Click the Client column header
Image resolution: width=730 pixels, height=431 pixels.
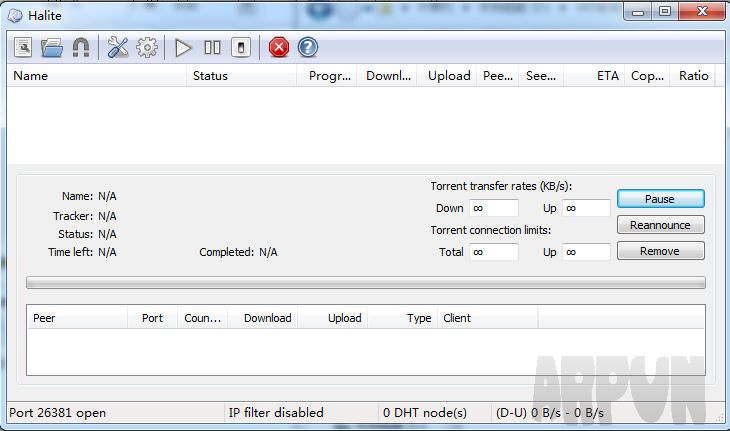coord(488,318)
